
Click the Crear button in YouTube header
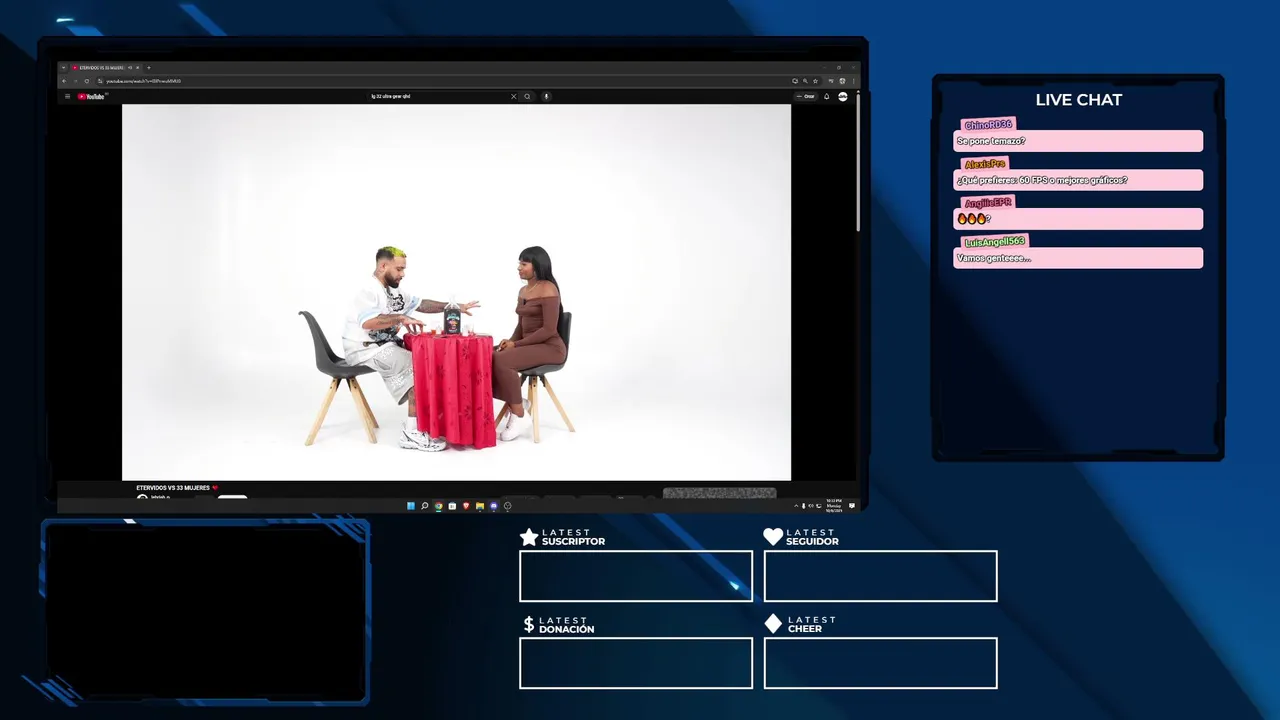click(807, 97)
